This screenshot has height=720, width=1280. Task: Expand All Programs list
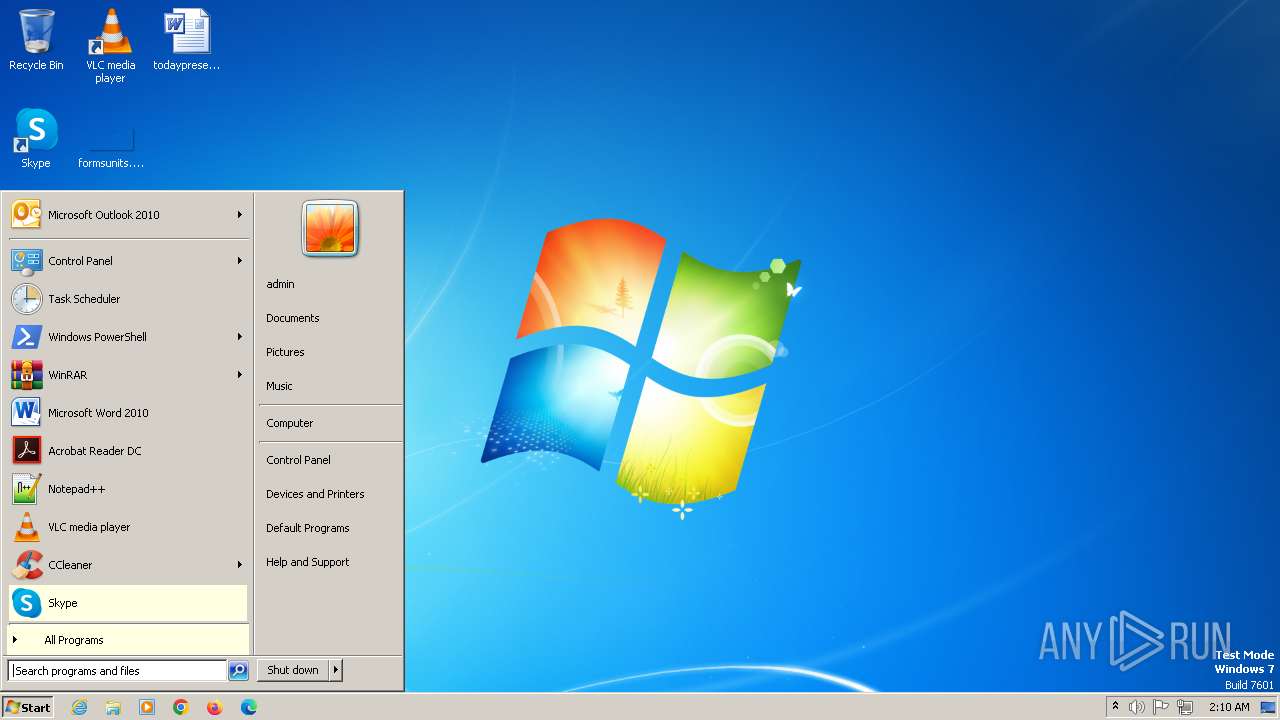pyautogui.click(x=128, y=640)
